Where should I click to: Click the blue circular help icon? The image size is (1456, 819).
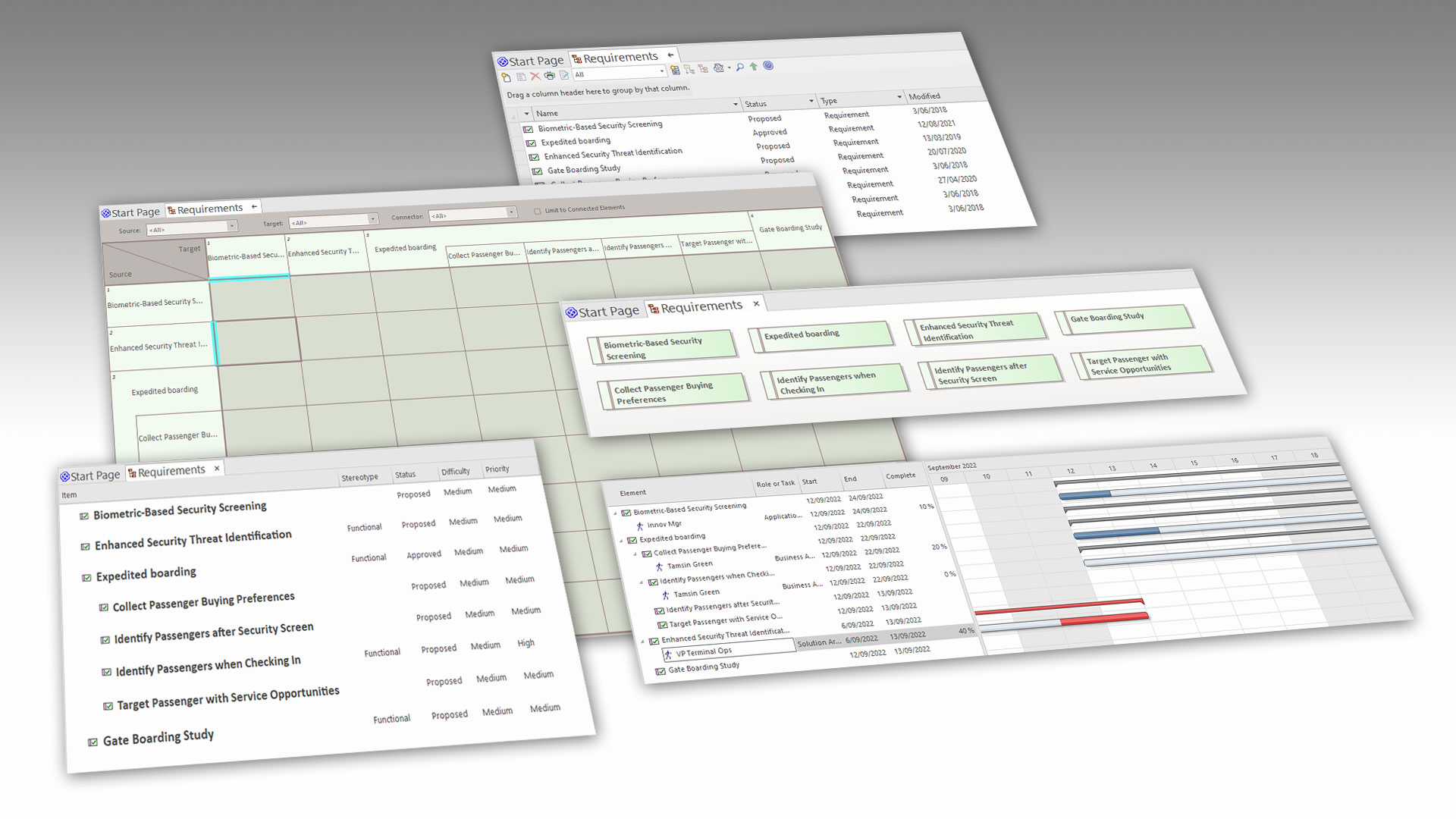click(768, 65)
